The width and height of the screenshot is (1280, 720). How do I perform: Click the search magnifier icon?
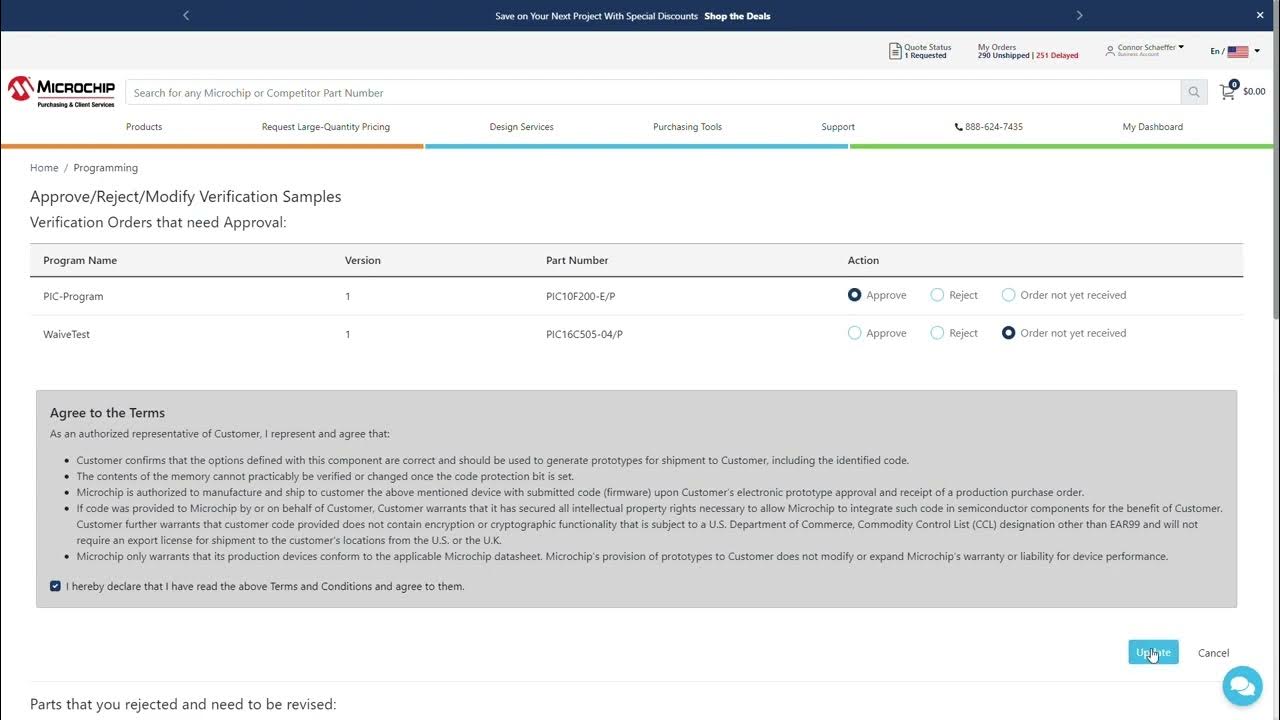(x=1194, y=93)
